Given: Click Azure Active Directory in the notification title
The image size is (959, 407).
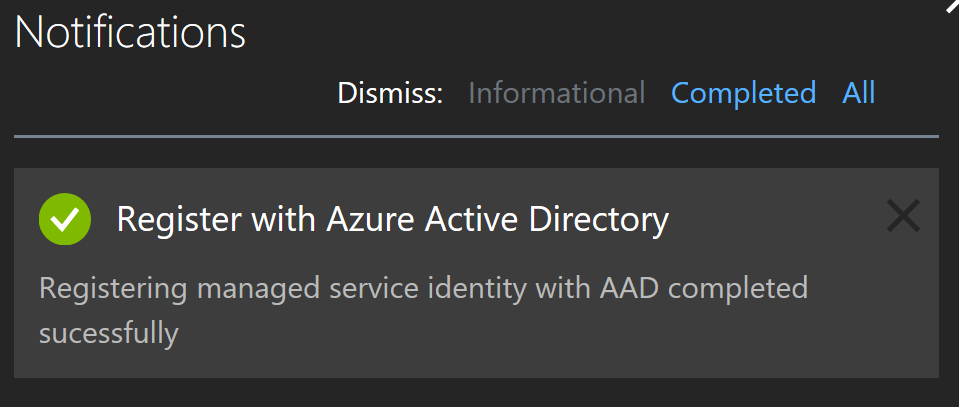Looking at the screenshot, I should click(x=497, y=219).
